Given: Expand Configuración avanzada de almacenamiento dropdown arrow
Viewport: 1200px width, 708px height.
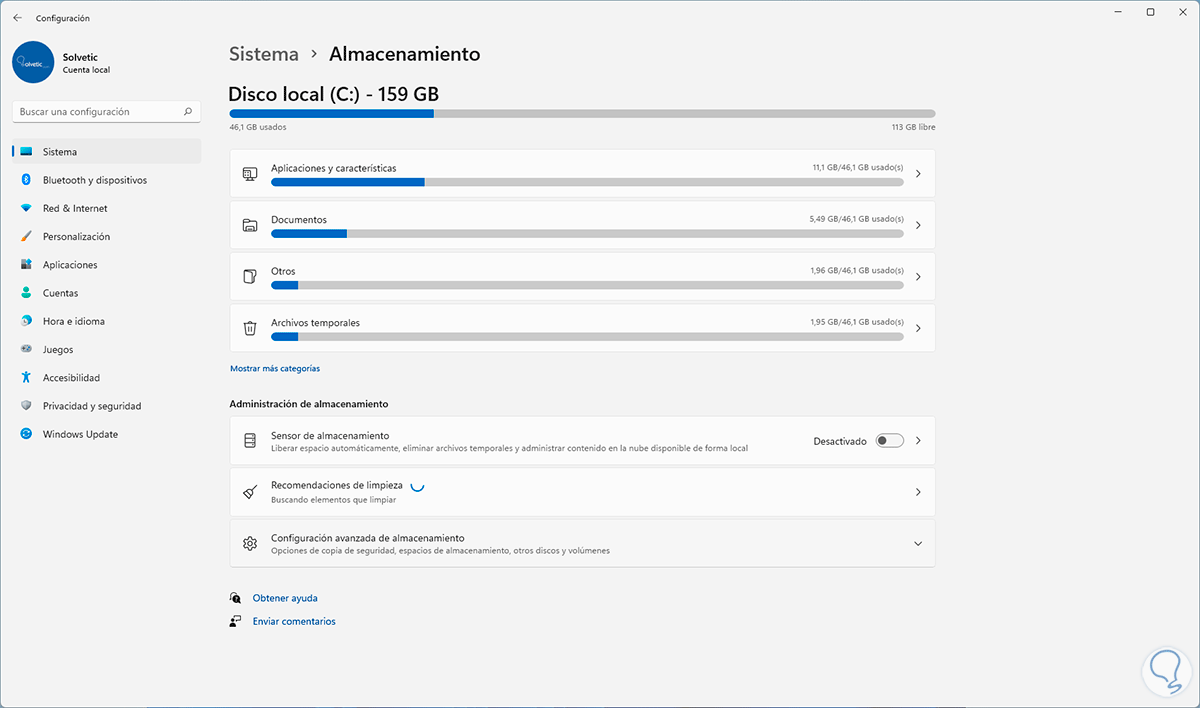Looking at the screenshot, I should (918, 544).
